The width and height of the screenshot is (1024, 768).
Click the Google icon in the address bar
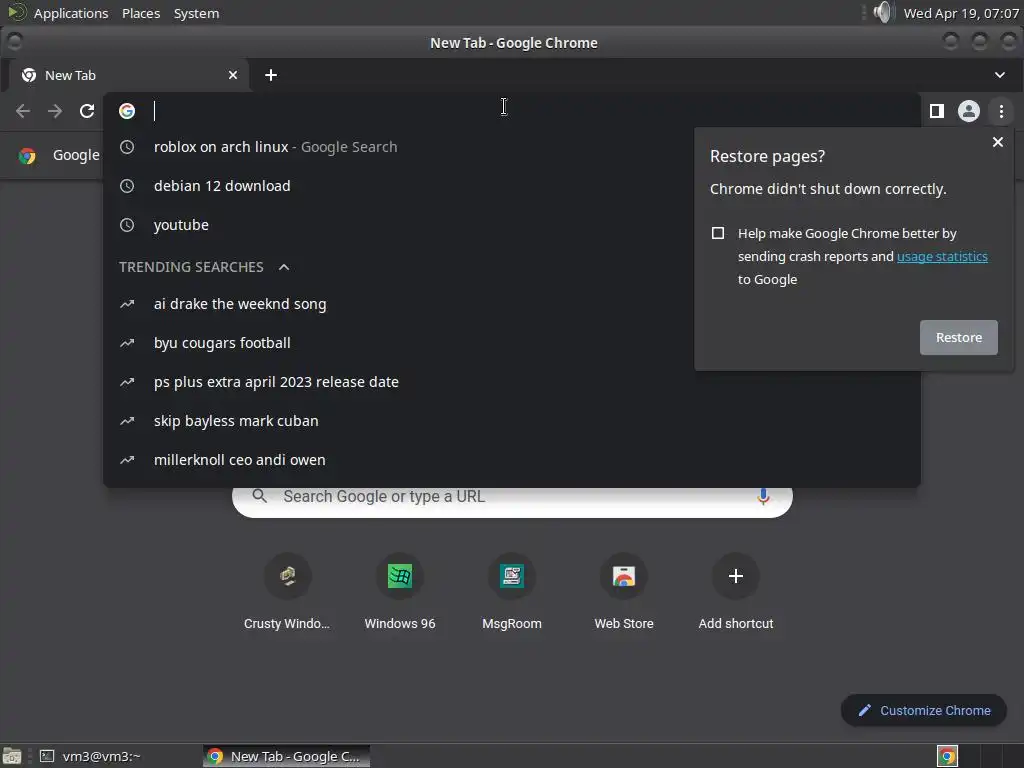click(x=127, y=111)
